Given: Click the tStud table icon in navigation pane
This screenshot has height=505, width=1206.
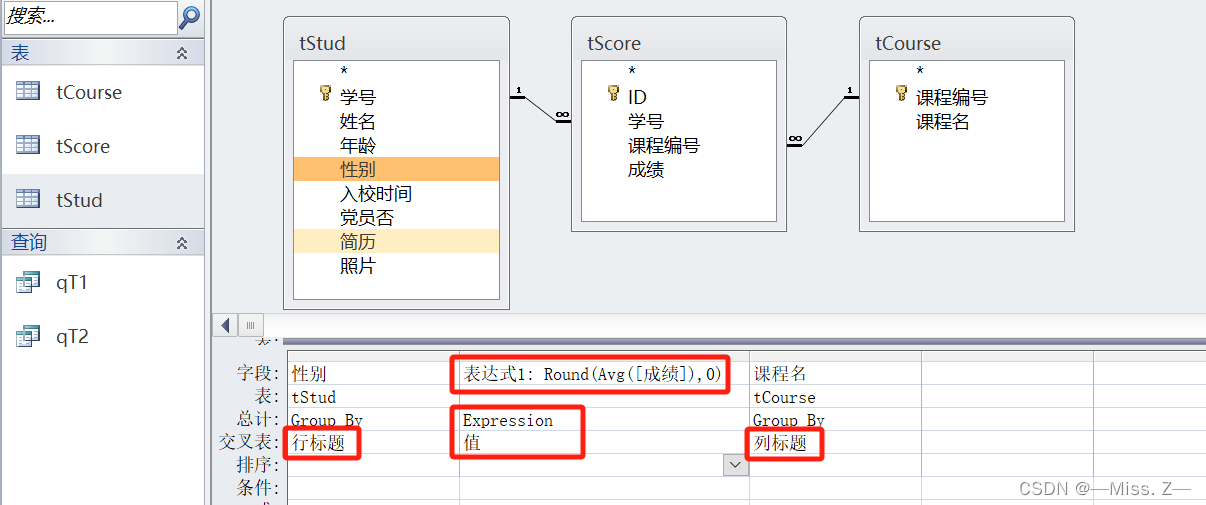Looking at the screenshot, I should point(28,199).
